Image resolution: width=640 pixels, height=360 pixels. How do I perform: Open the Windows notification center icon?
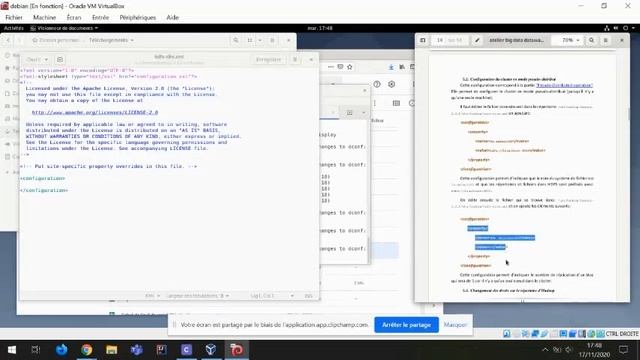pos(623,350)
